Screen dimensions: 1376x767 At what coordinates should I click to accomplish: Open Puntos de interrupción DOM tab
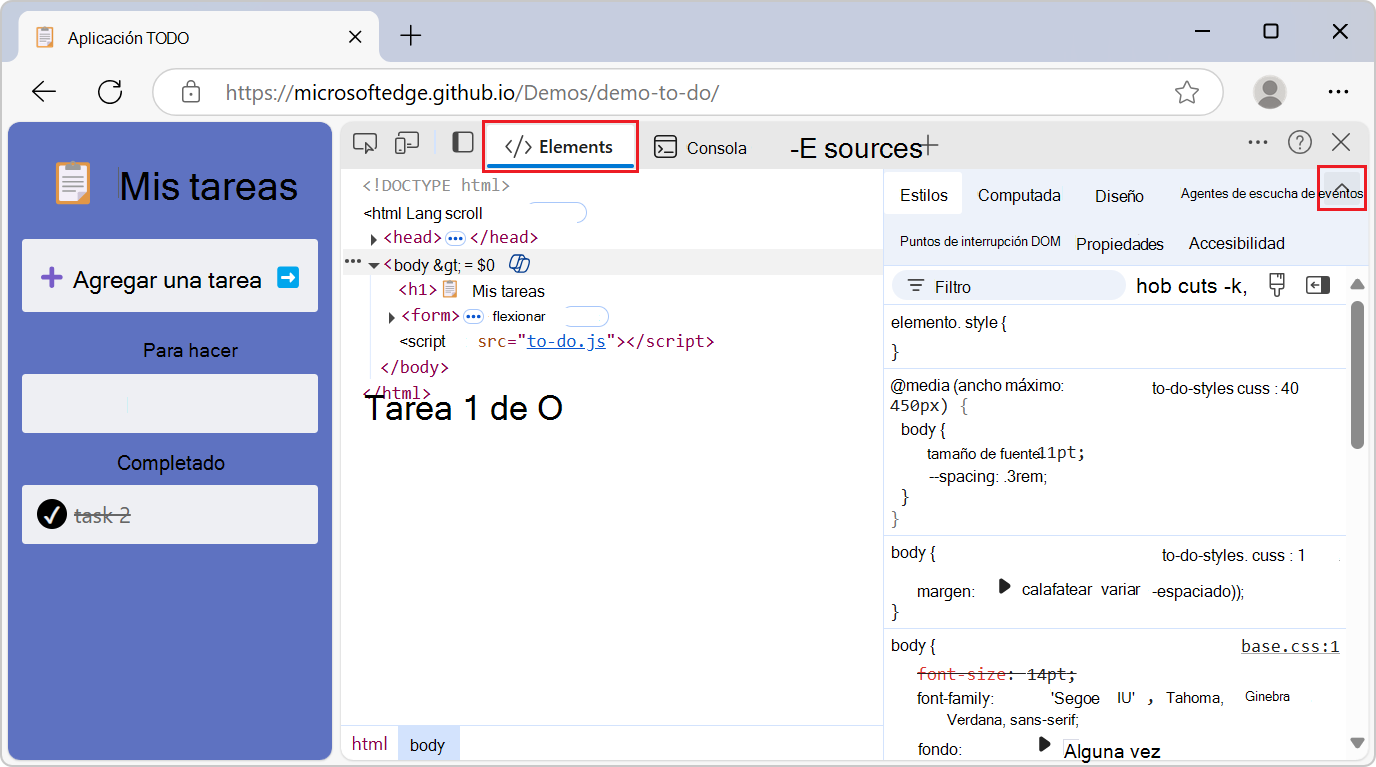pyautogui.click(x=980, y=242)
